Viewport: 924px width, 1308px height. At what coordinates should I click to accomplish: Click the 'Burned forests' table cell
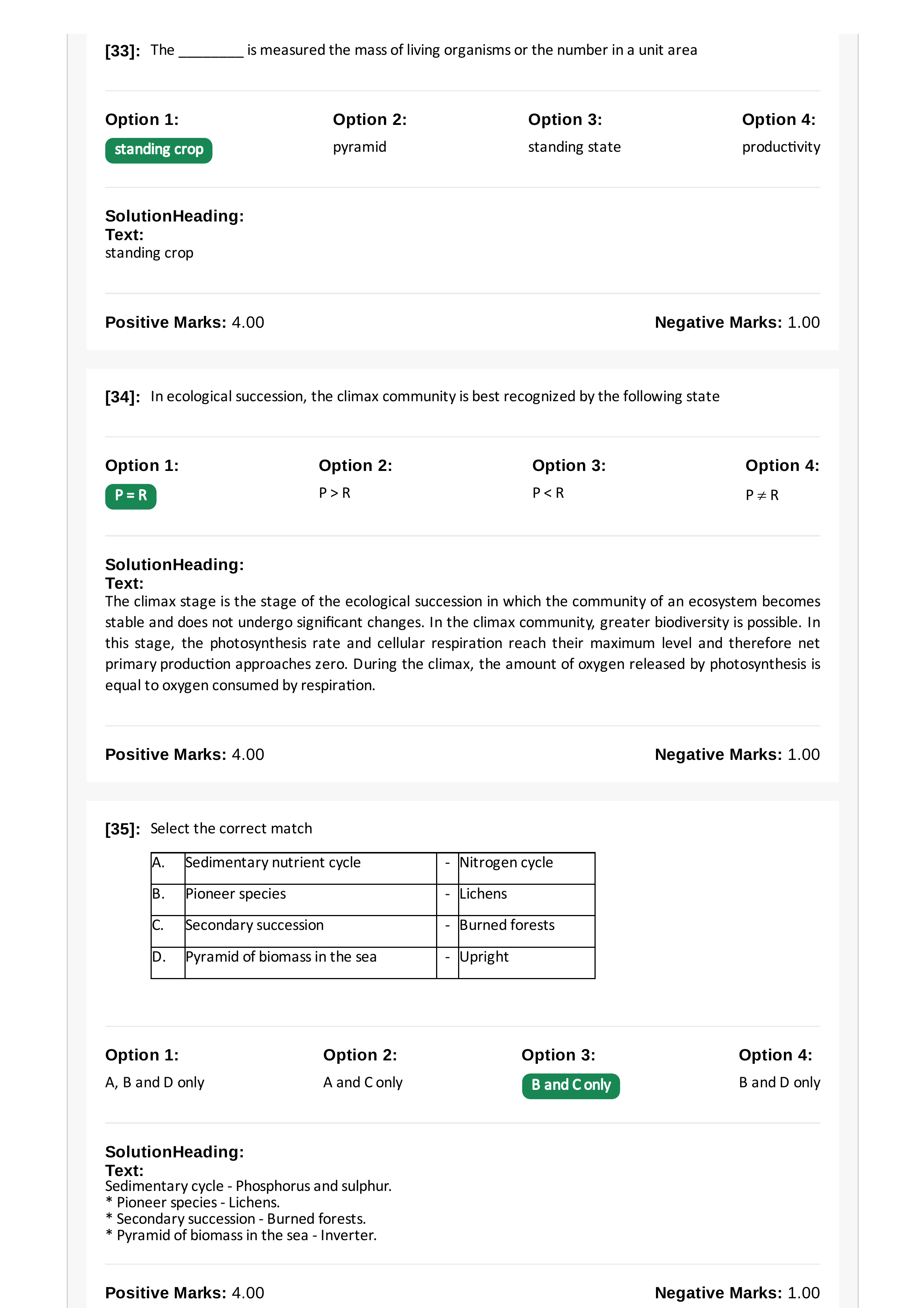click(x=527, y=931)
